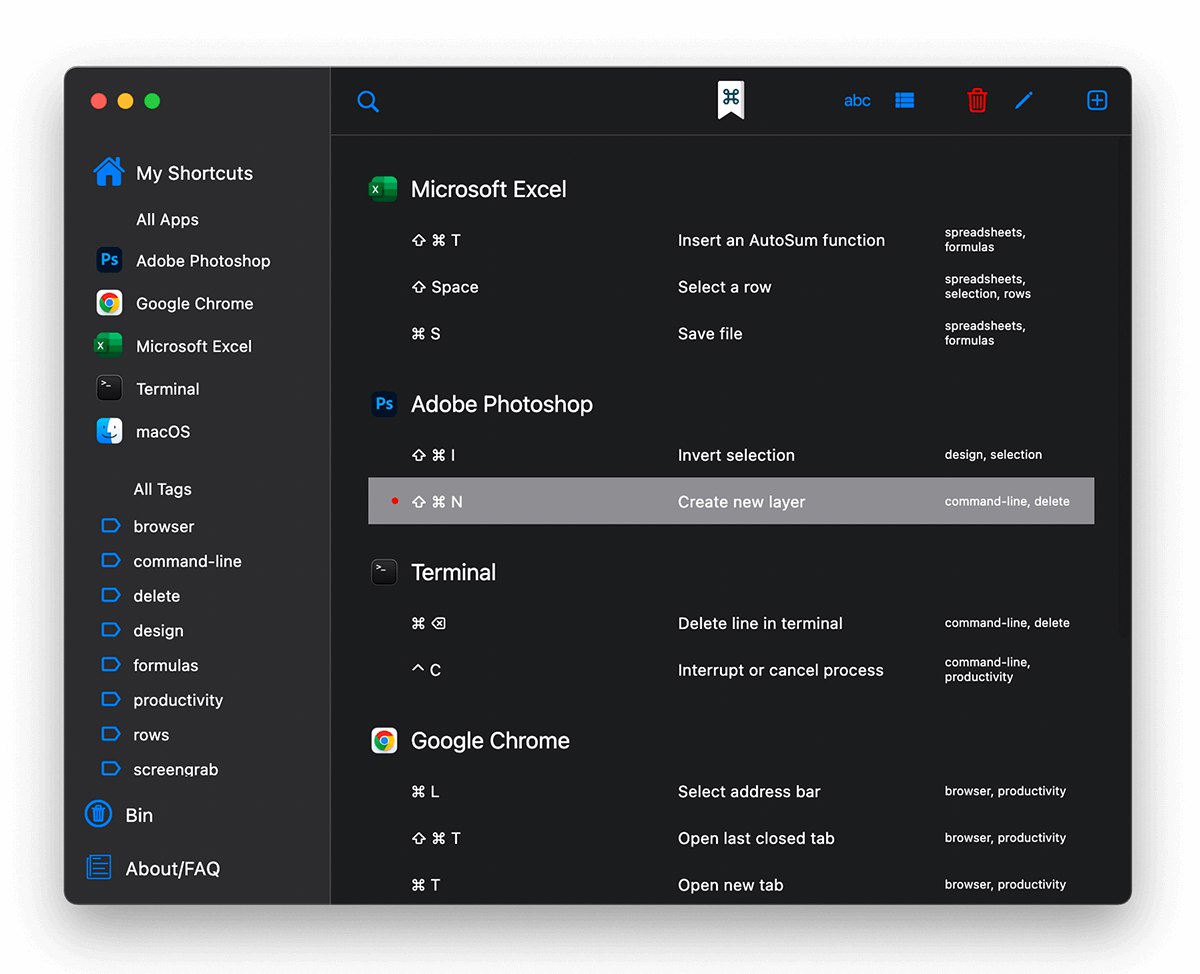Filter by command-line tag label

coord(187,561)
